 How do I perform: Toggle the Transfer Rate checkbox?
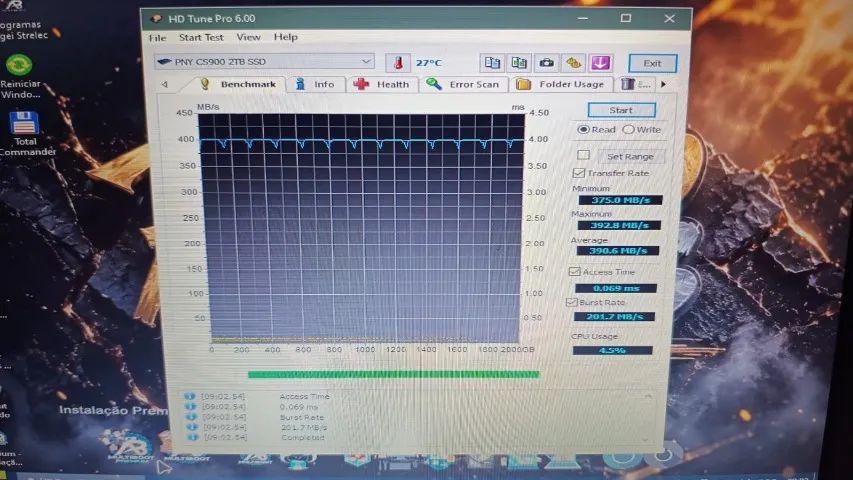tap(579, 173)
